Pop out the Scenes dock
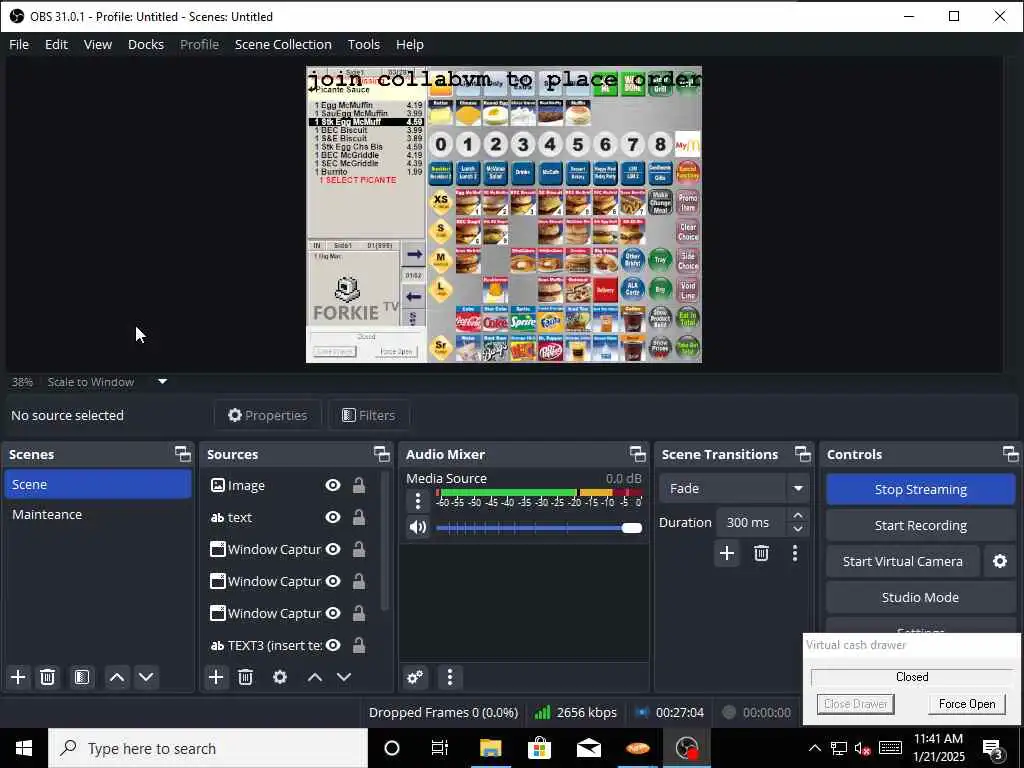The height and width of the screenshot is (768, 1024). click(x=183, y=454)
